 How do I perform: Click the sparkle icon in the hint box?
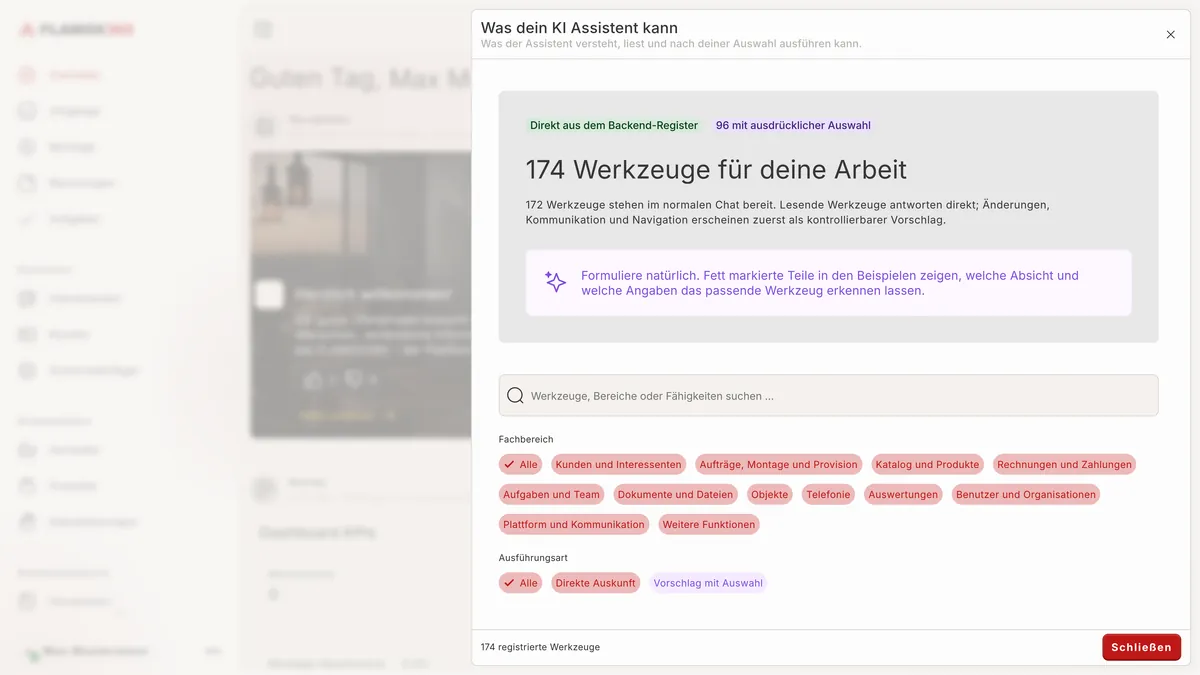click(x=555, y=282)
